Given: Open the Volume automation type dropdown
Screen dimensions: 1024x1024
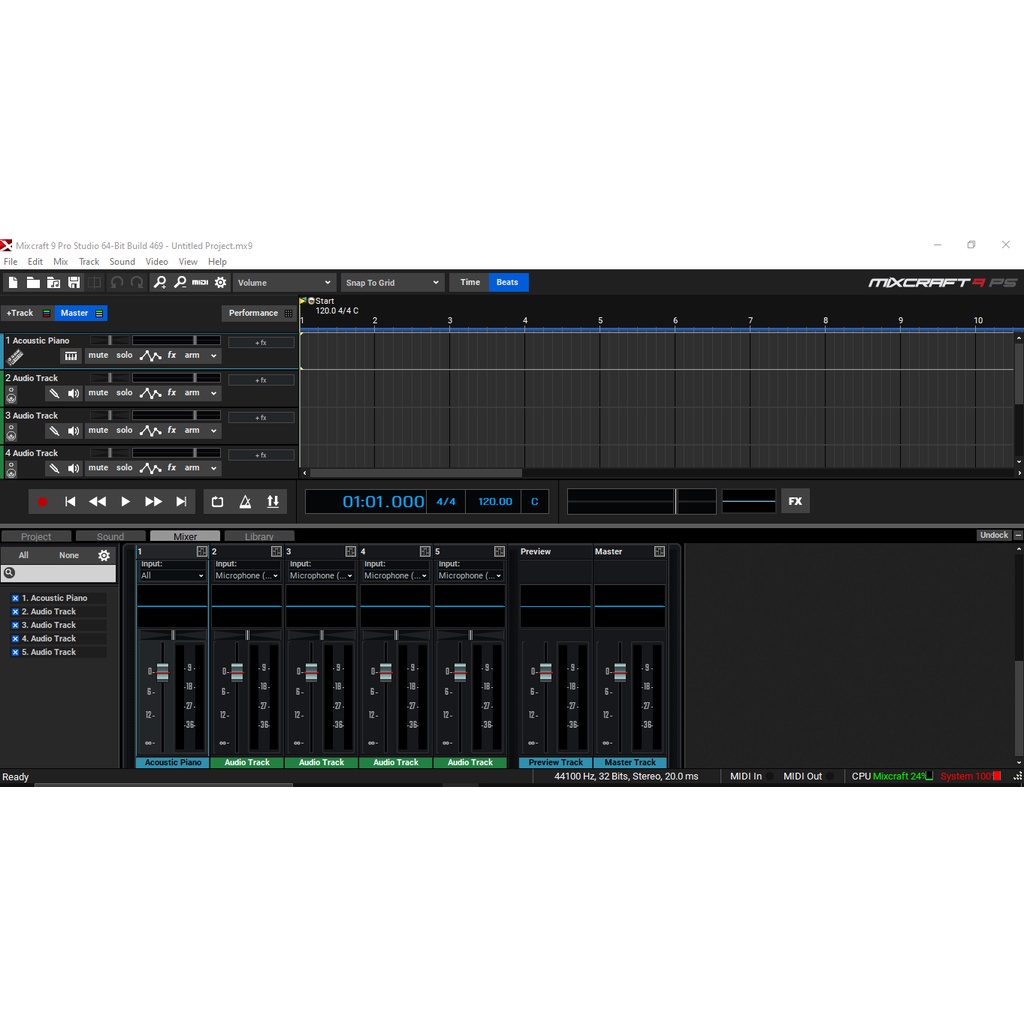Looking at the screenshot, I should coord(285,283).
